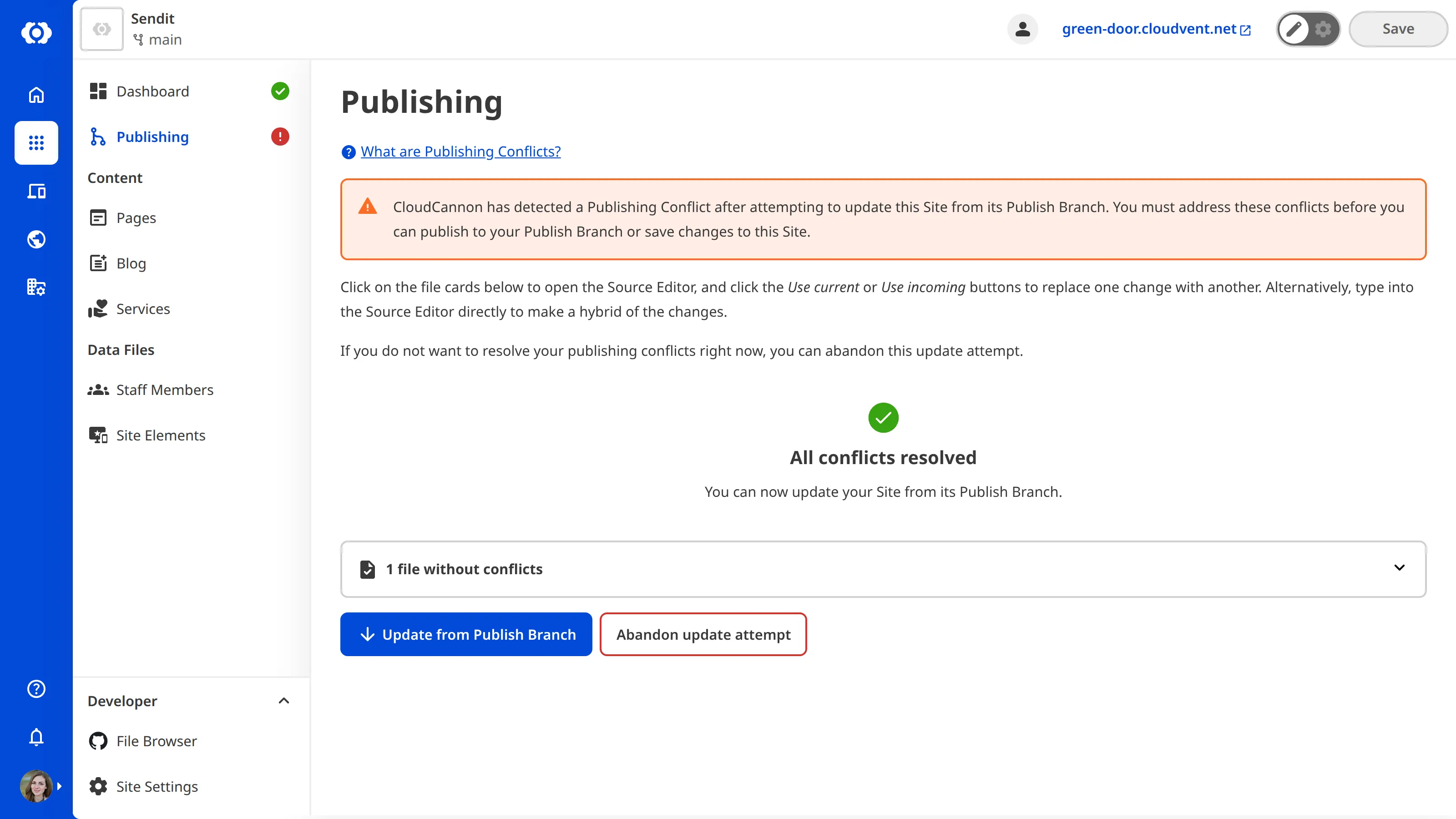The height and width of the screenshot is (819, 1456).
Task: Collapse the Developer section chevron
Action: [x=284, y=701]
